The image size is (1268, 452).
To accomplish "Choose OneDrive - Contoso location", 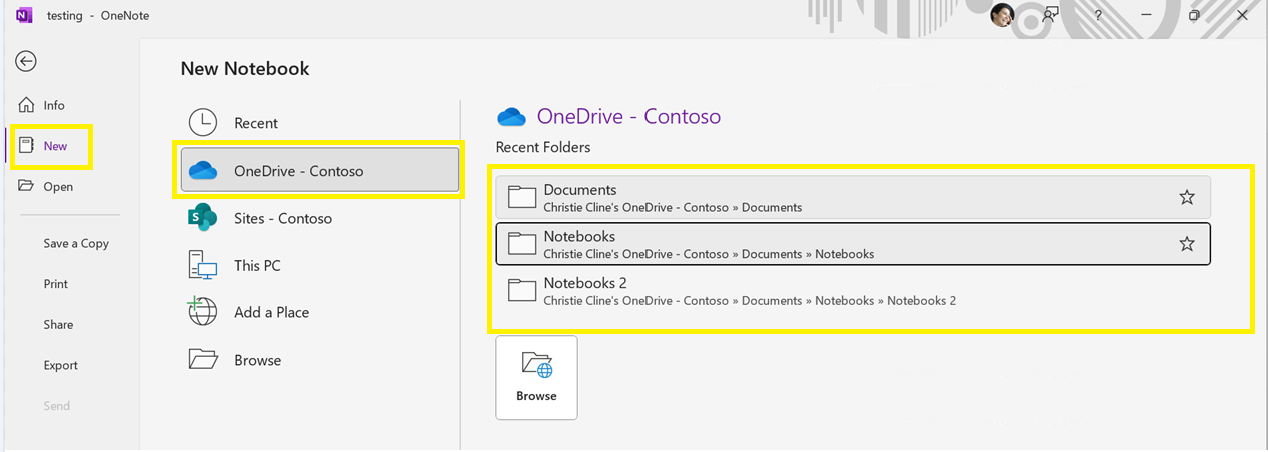I will (319, 170).
